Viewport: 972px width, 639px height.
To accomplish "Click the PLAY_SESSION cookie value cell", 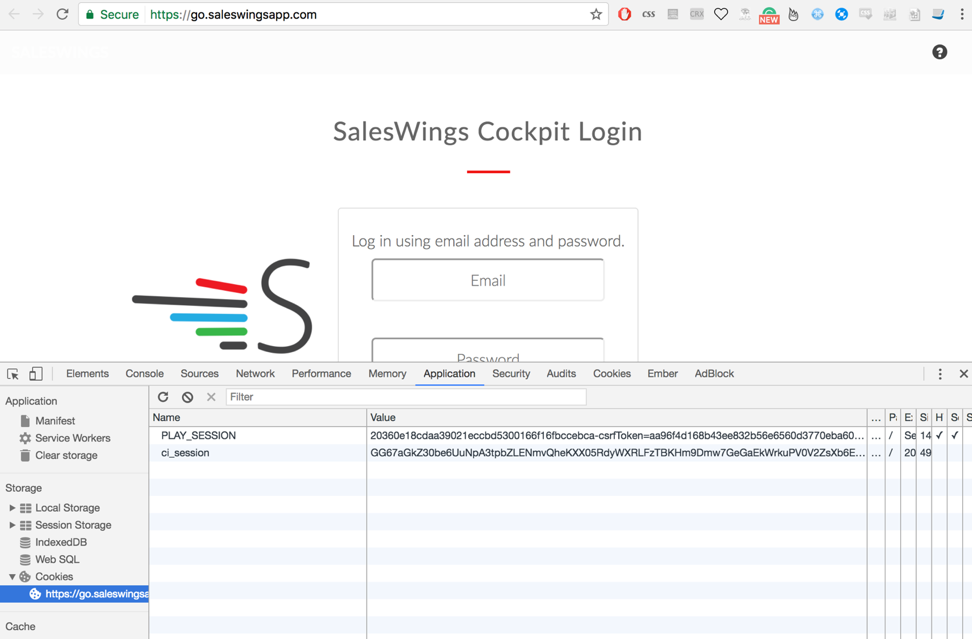I will (617, 436).
